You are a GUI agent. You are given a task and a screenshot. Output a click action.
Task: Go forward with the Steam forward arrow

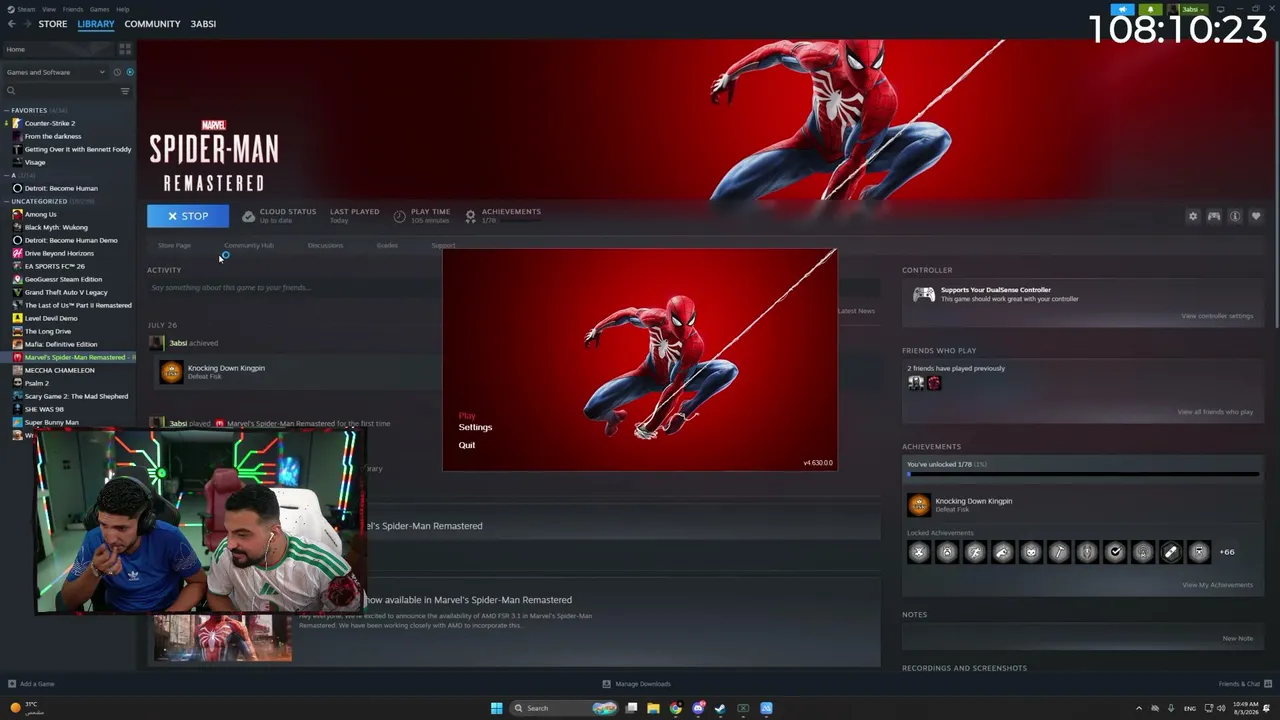(x=27, y=24)
